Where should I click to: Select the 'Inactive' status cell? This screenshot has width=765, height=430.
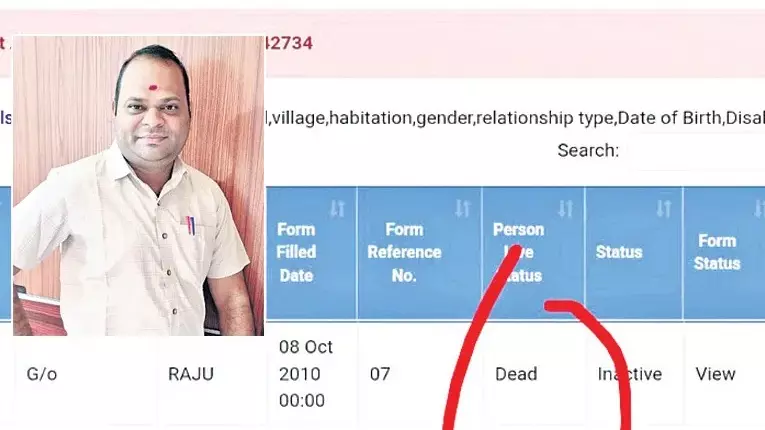629,374
